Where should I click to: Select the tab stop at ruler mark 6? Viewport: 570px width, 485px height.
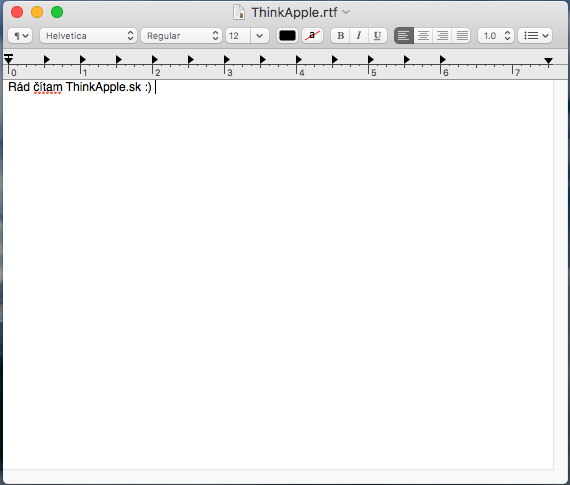tap(442, 59)
